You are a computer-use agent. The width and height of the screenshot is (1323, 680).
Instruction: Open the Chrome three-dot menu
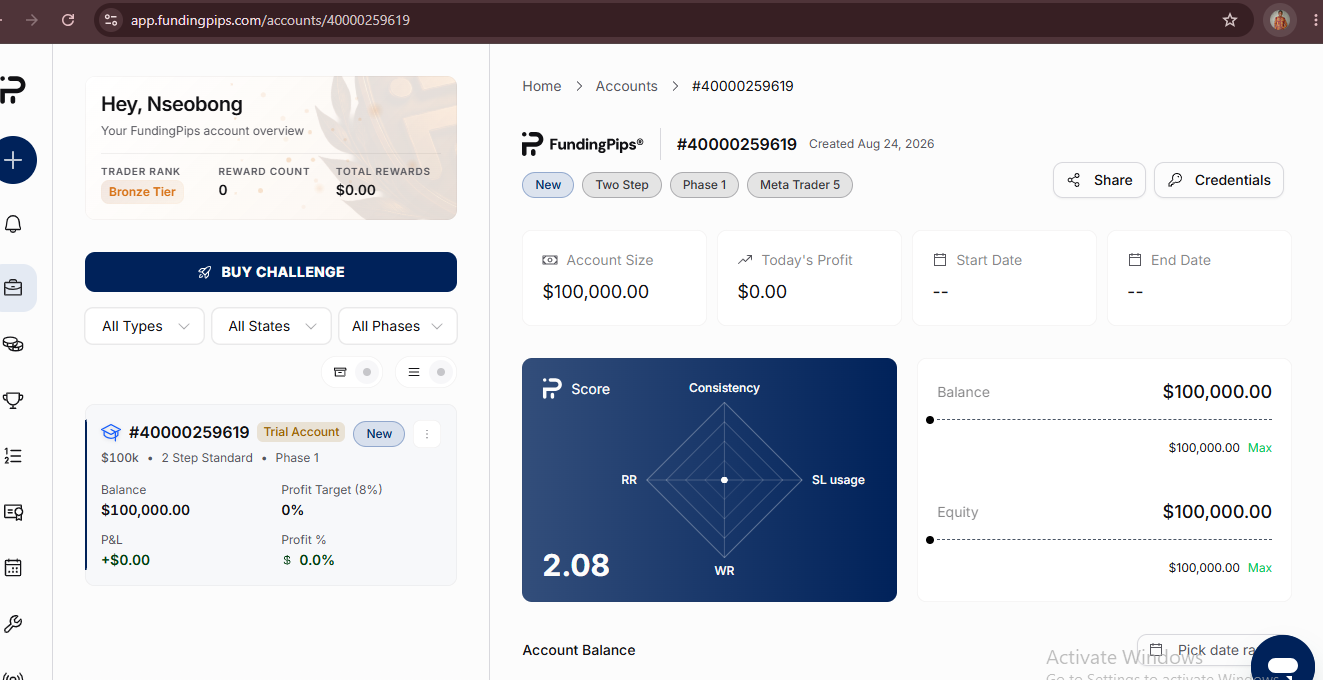1316,20
